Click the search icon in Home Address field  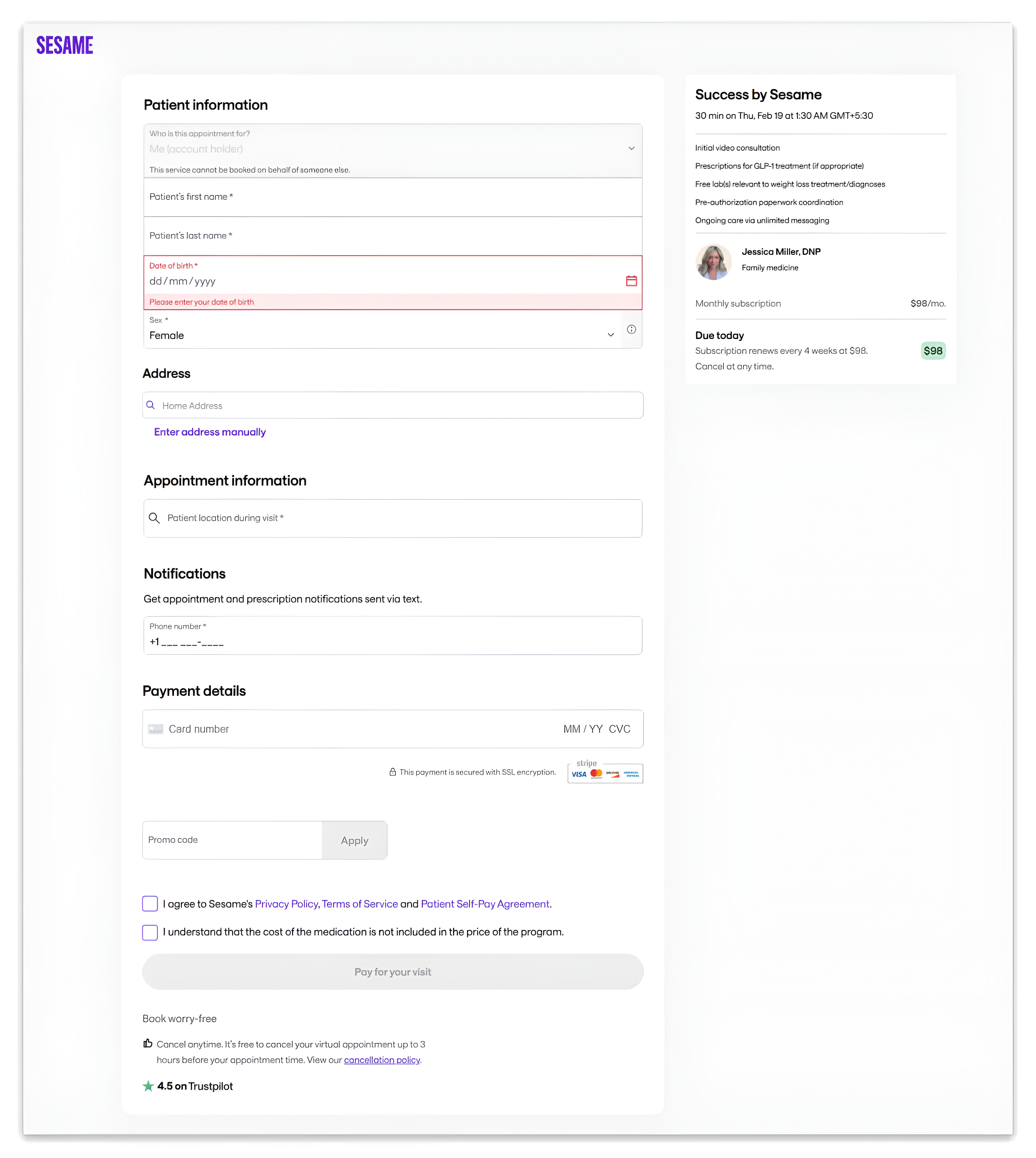[151, 405]
